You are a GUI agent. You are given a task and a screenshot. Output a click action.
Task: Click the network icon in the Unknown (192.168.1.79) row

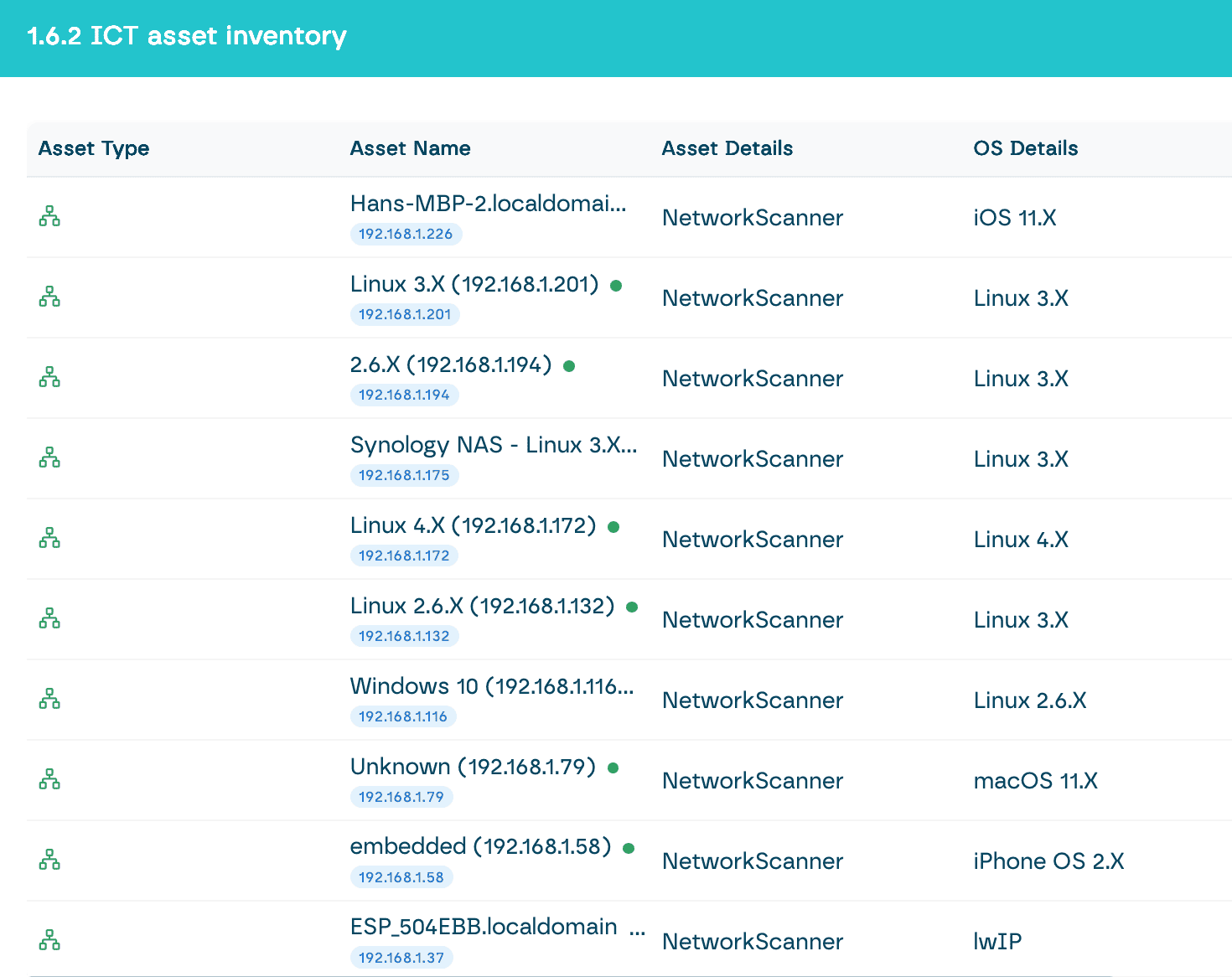pyautogui.click(x=49, y=779)
